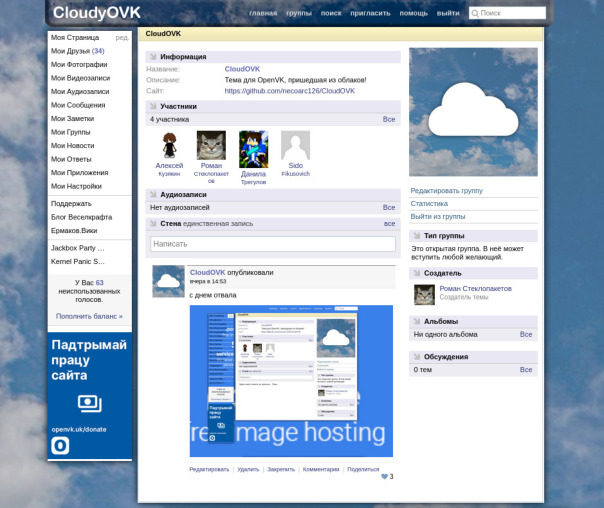This screenshot has width=604, height=508.
Task: Click все in the Стена header
Action: 389,223
